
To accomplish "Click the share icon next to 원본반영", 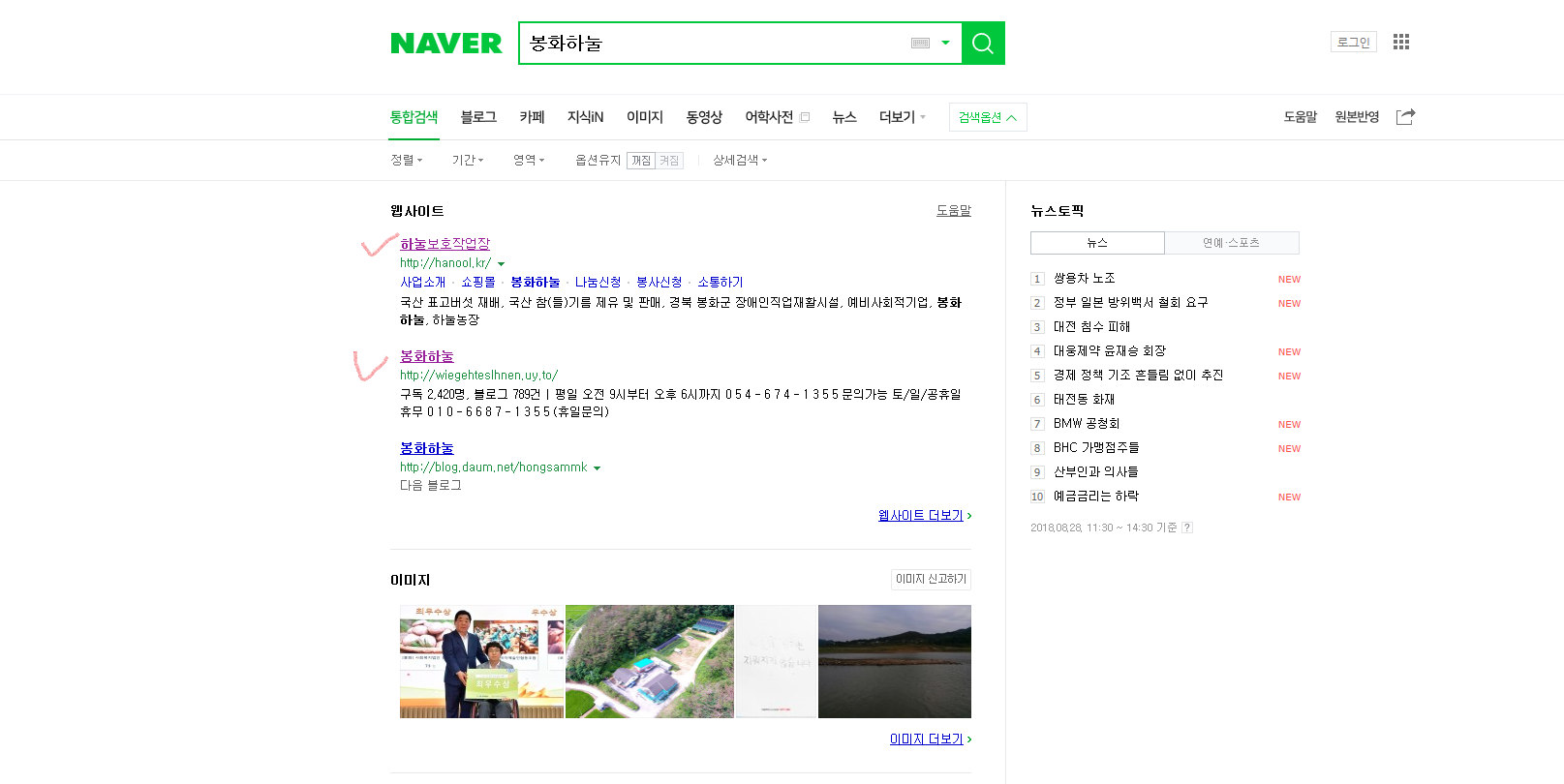I will click(x=1405, y=117).
